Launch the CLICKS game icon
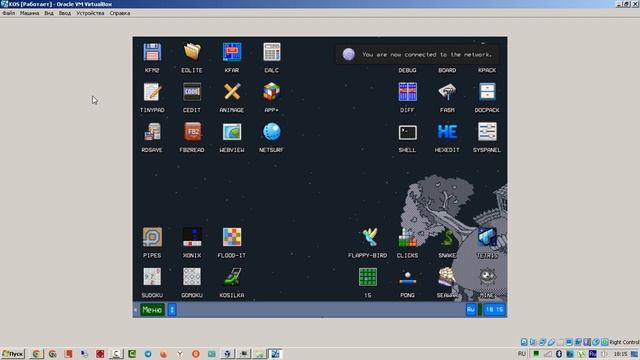This screenshot has width=640, height=360. click(407, 237)
